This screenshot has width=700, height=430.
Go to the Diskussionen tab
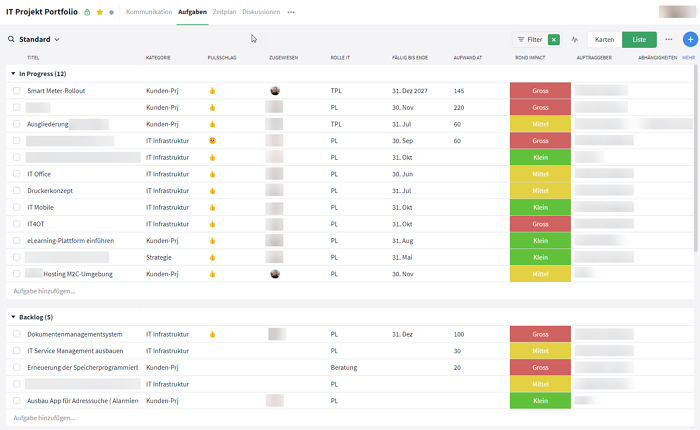pyautogui.click(x=261, y=12)
